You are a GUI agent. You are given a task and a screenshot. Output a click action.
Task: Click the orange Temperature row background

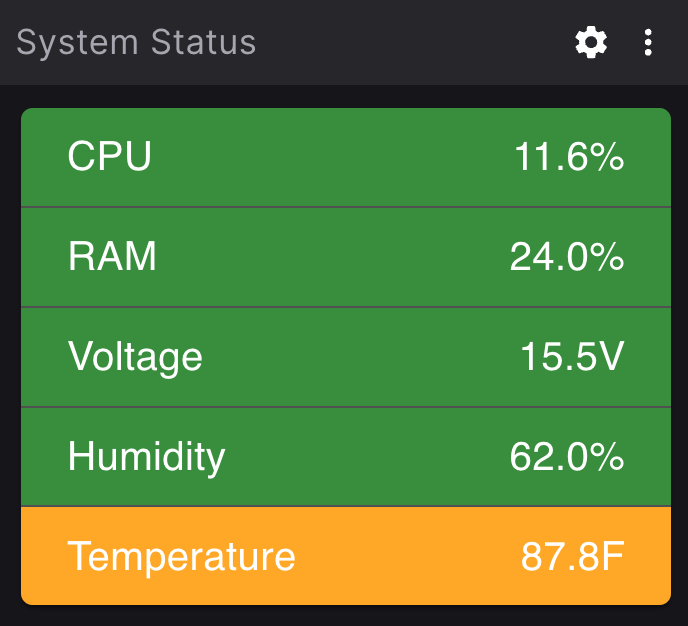(x=400, y=556)
